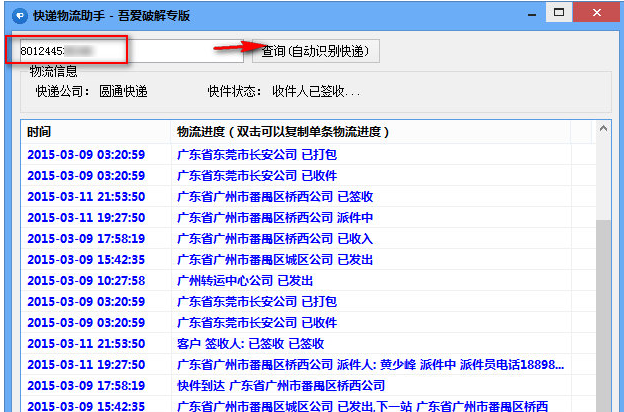Select the 番禺区桥西公司 已收入 row
The width and height of the screenshot is (624, 412).
(274, 239)
